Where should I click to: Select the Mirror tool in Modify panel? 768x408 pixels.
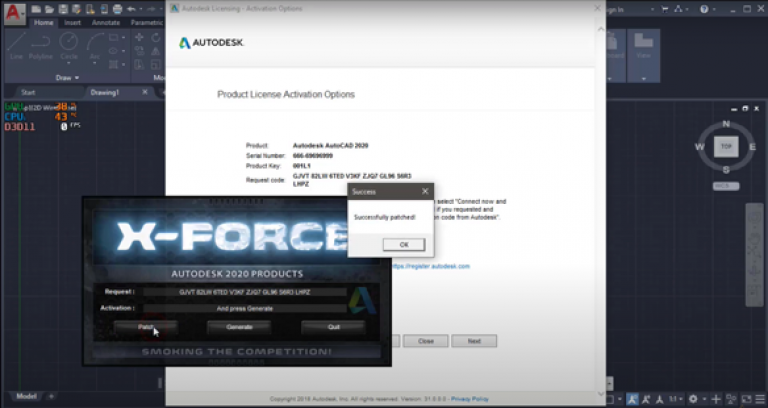pyautogui.click(x=156, y=51)
